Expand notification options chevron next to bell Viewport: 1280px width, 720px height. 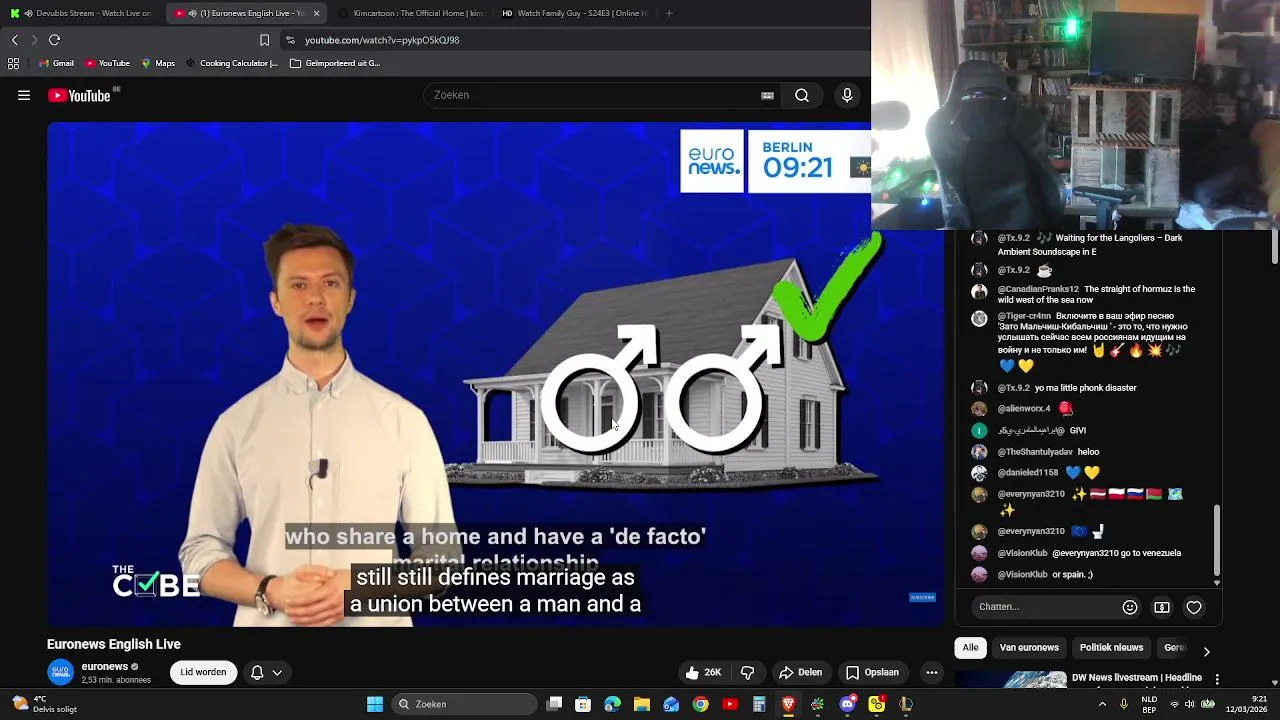[x=277, y=673]
